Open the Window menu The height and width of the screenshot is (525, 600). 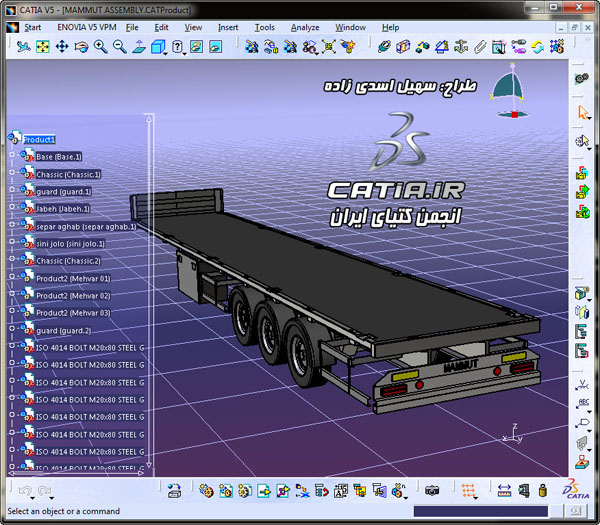coord(351,28)
